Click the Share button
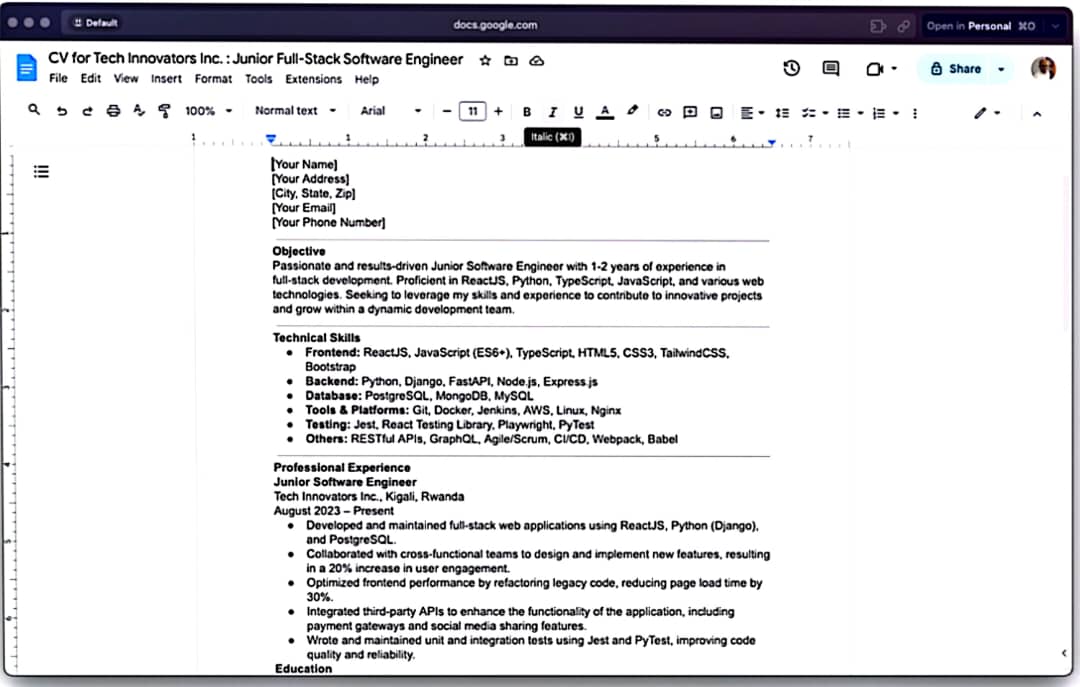The height and width of the screenshot is (687, 1080). (x=955, y=69)
